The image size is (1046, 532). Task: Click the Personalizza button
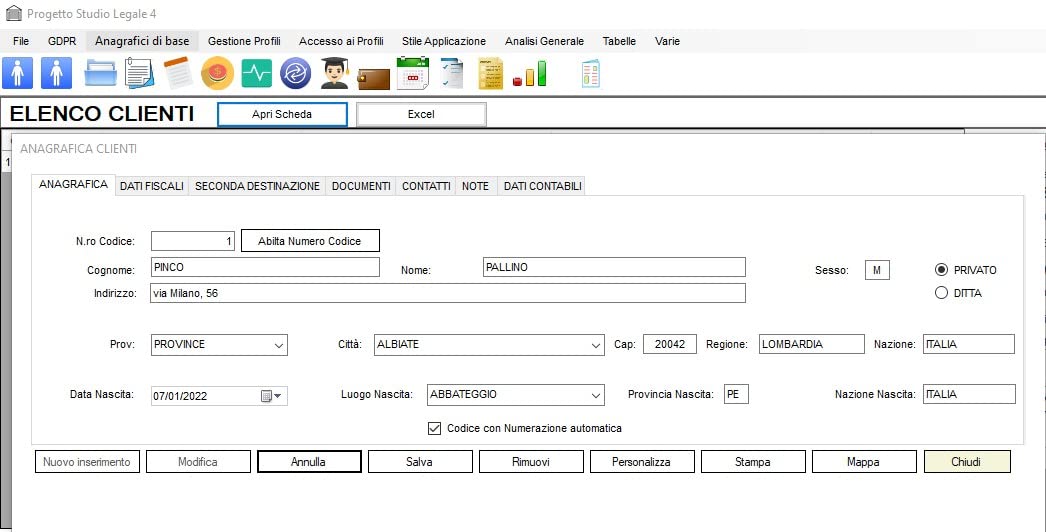642,461
